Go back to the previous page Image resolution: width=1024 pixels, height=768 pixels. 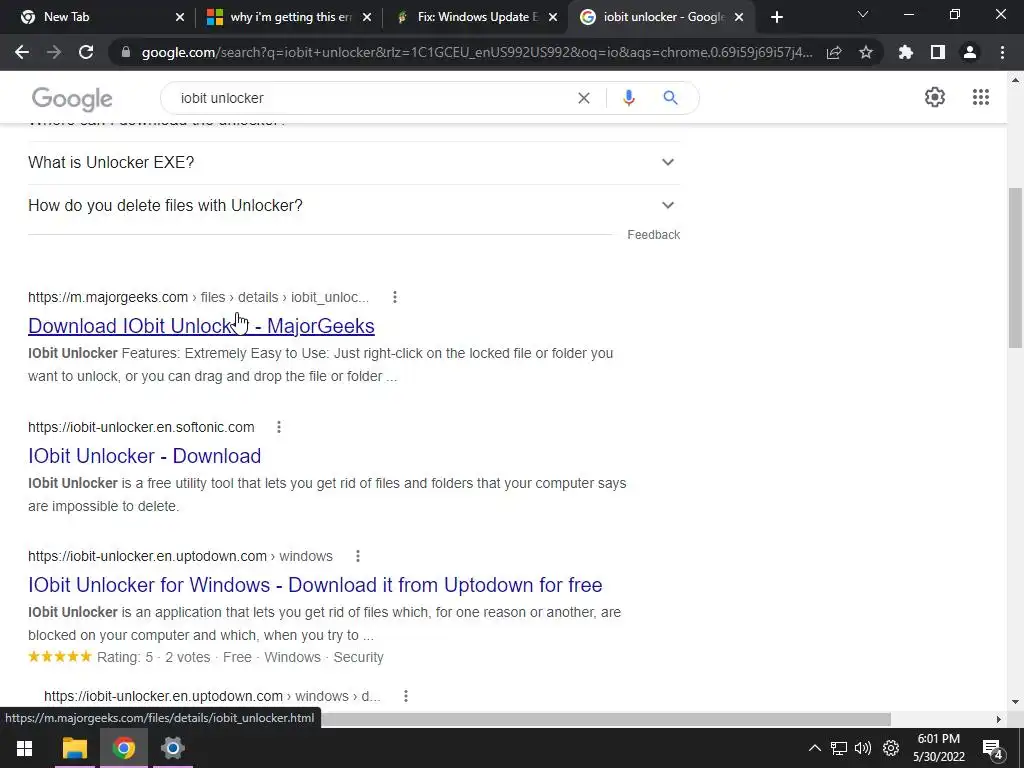point(22,52)
